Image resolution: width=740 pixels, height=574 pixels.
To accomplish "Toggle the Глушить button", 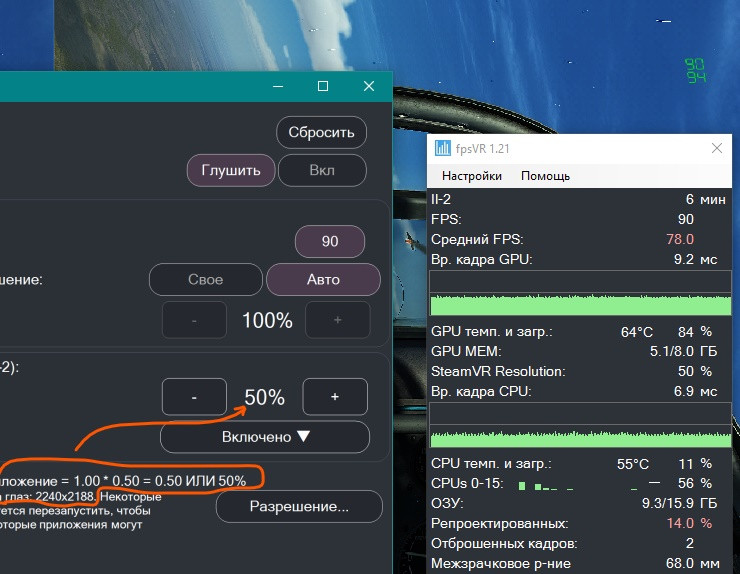I will [x=231, y=170].
